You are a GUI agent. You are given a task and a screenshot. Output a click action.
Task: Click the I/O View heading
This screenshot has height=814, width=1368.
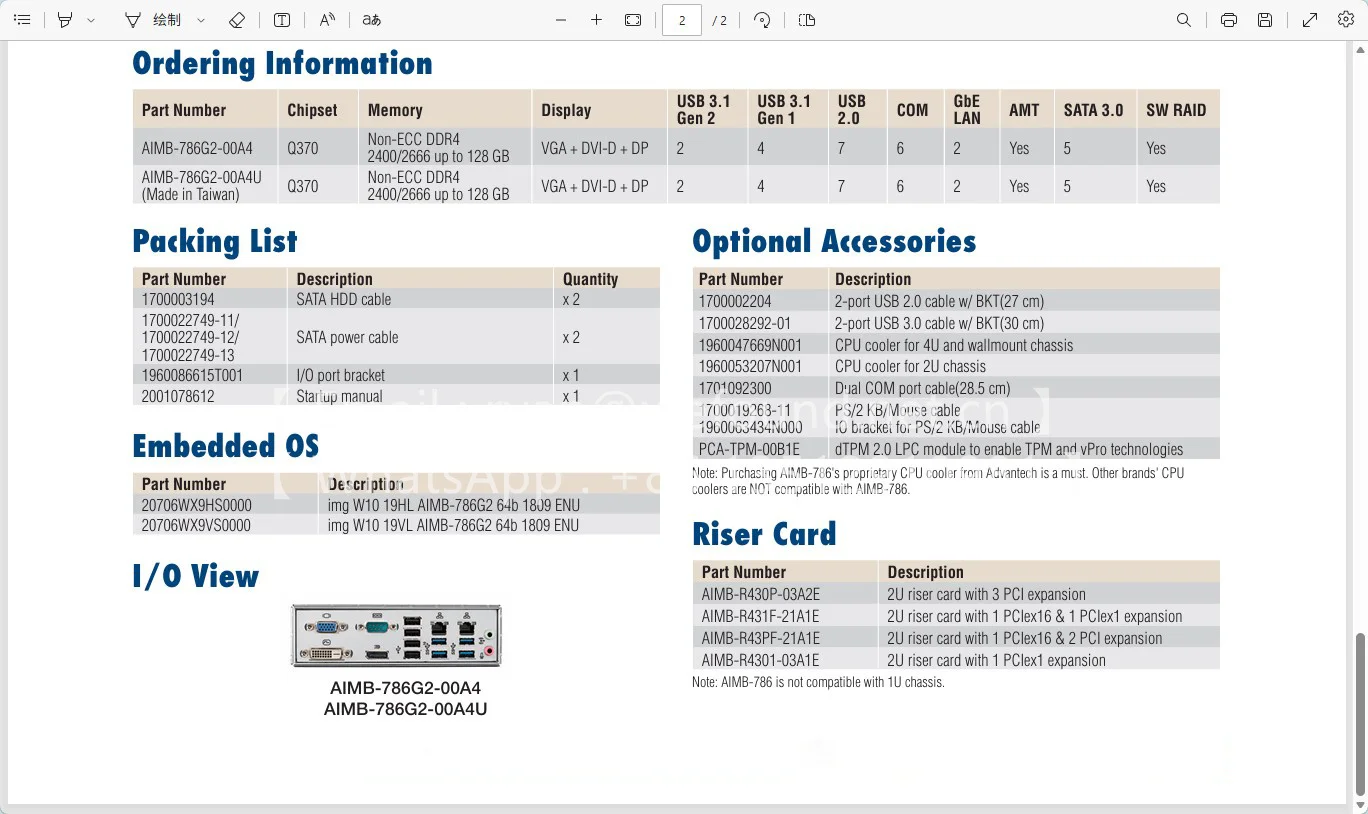(196, 576)
